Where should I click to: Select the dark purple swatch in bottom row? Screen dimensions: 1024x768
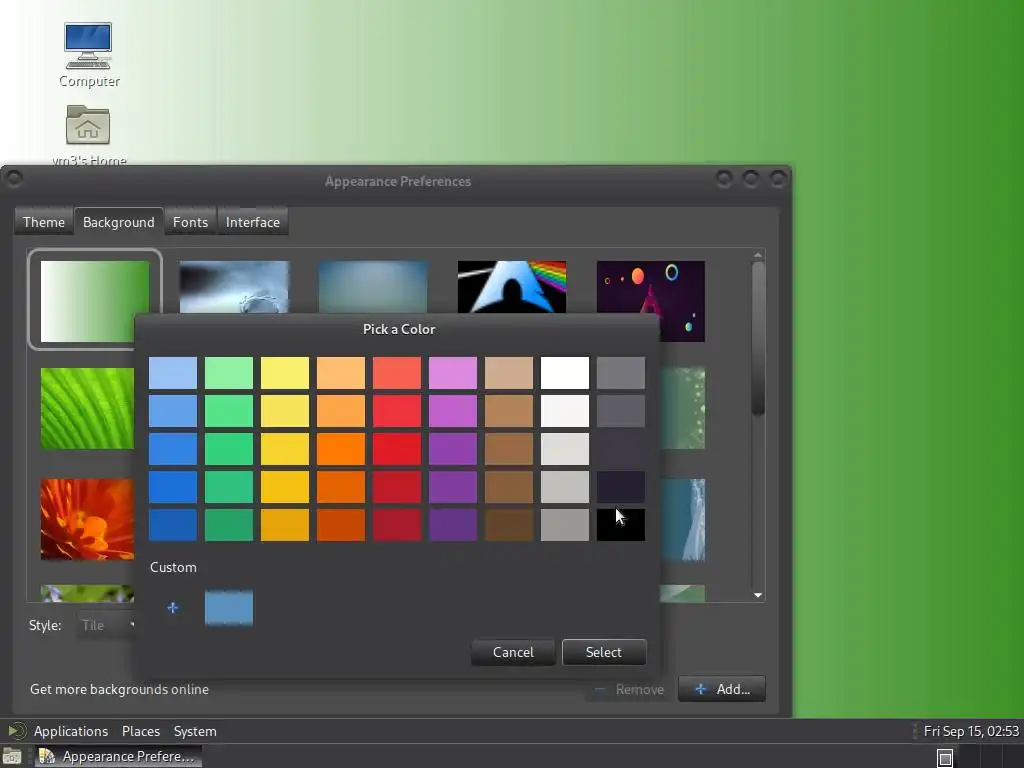pyautogui.click(x=453, y=525)
